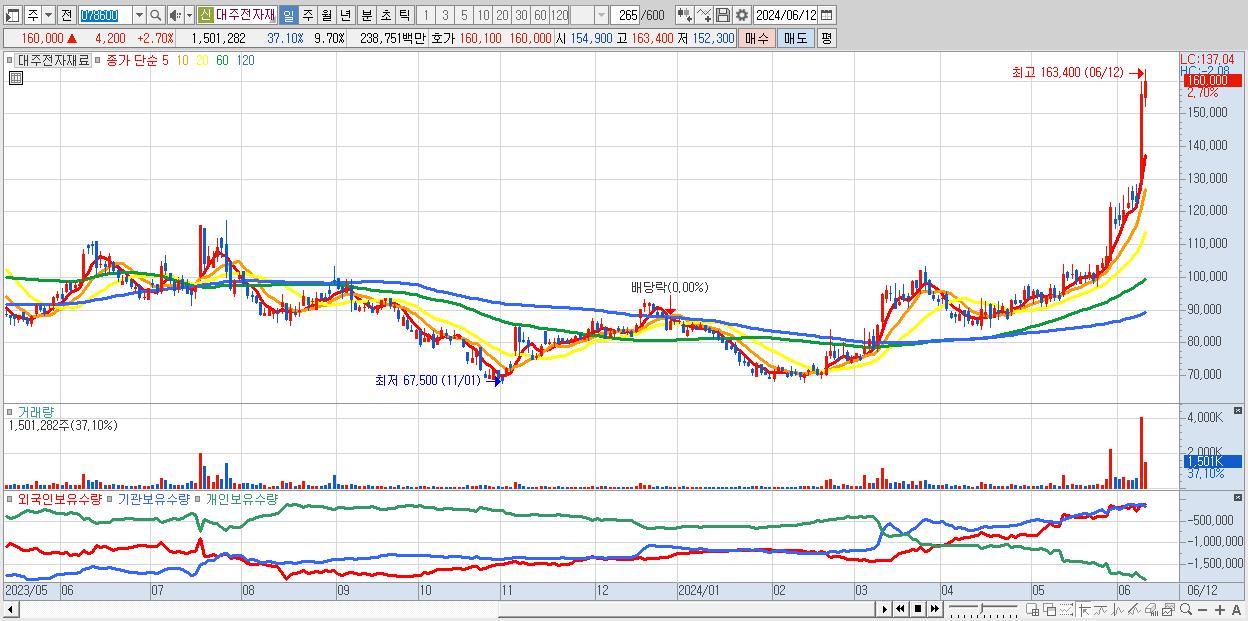Play the chart replay forward
Screen dimensions: 1248x621
(885, 609)
